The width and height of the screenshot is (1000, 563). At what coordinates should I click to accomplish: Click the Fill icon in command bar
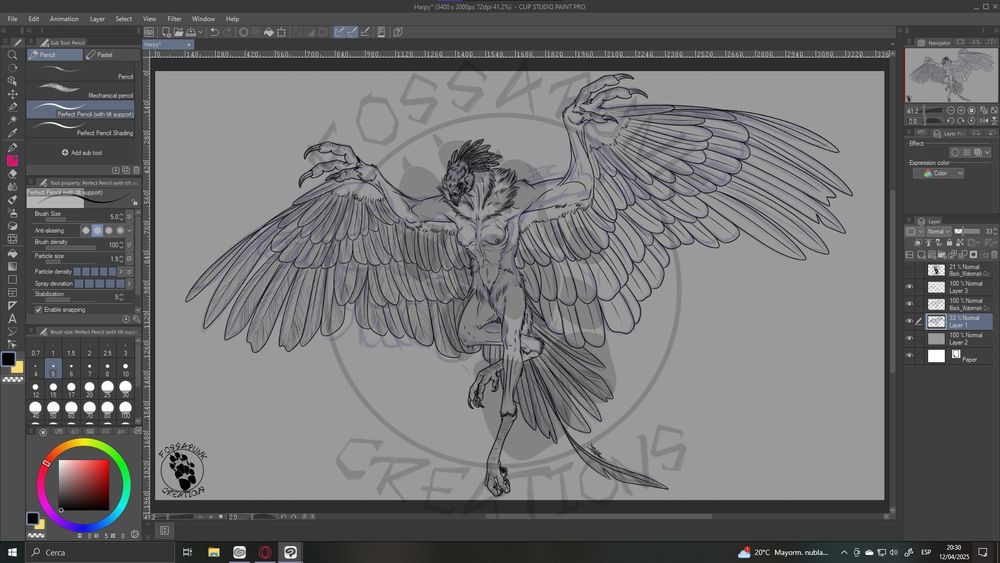[x=268, y=32]
